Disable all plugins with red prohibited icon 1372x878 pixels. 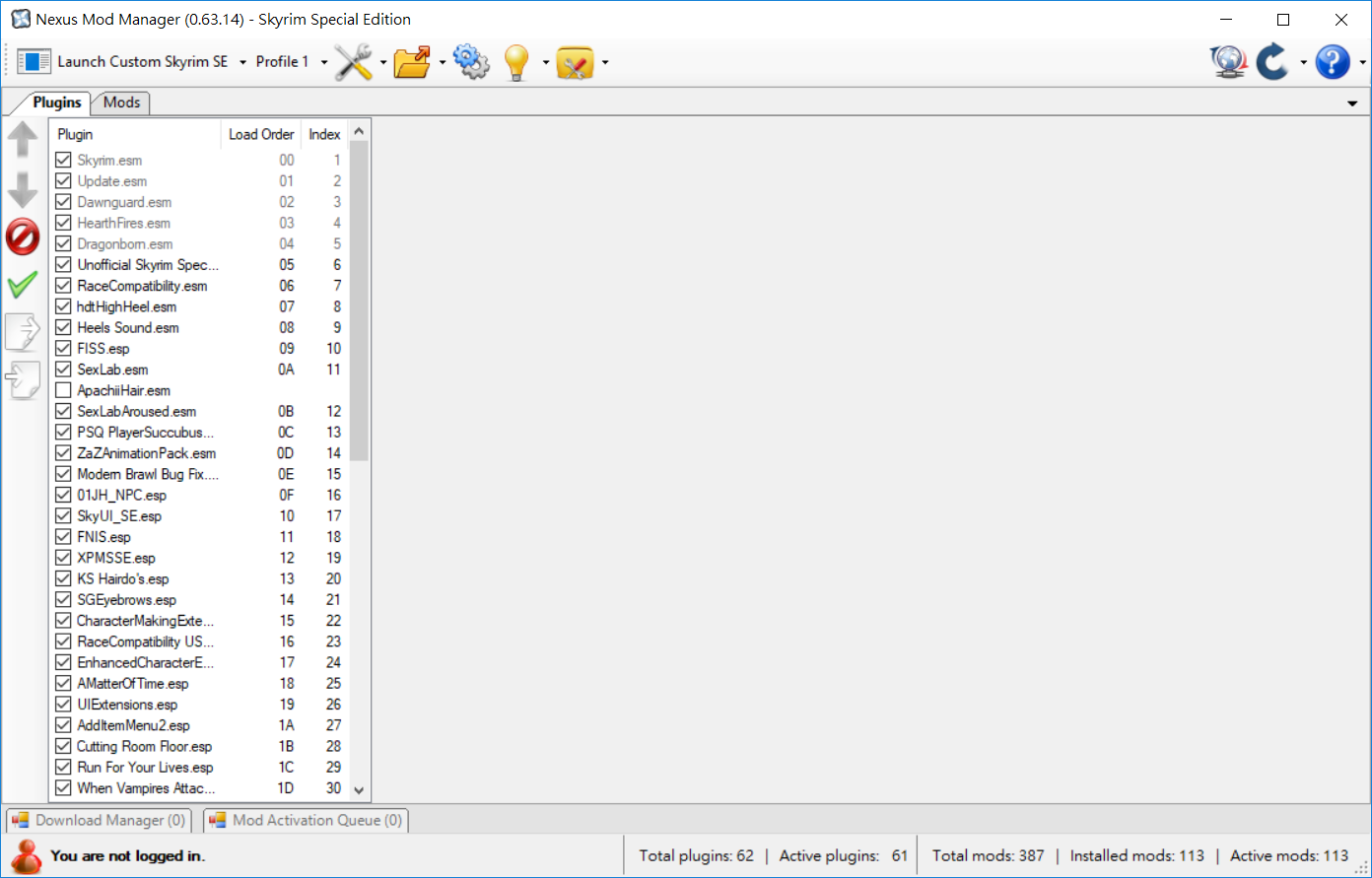23,237
